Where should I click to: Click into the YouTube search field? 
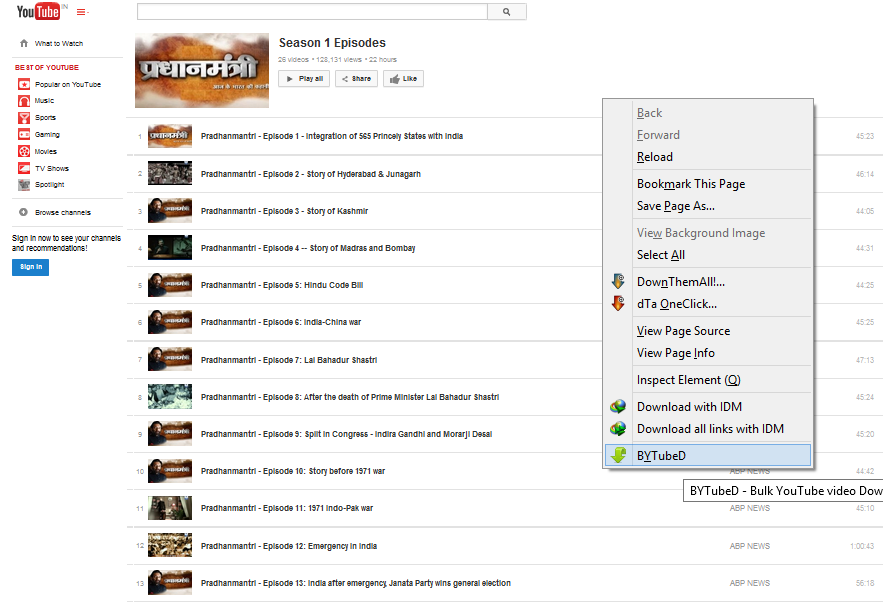313,12
